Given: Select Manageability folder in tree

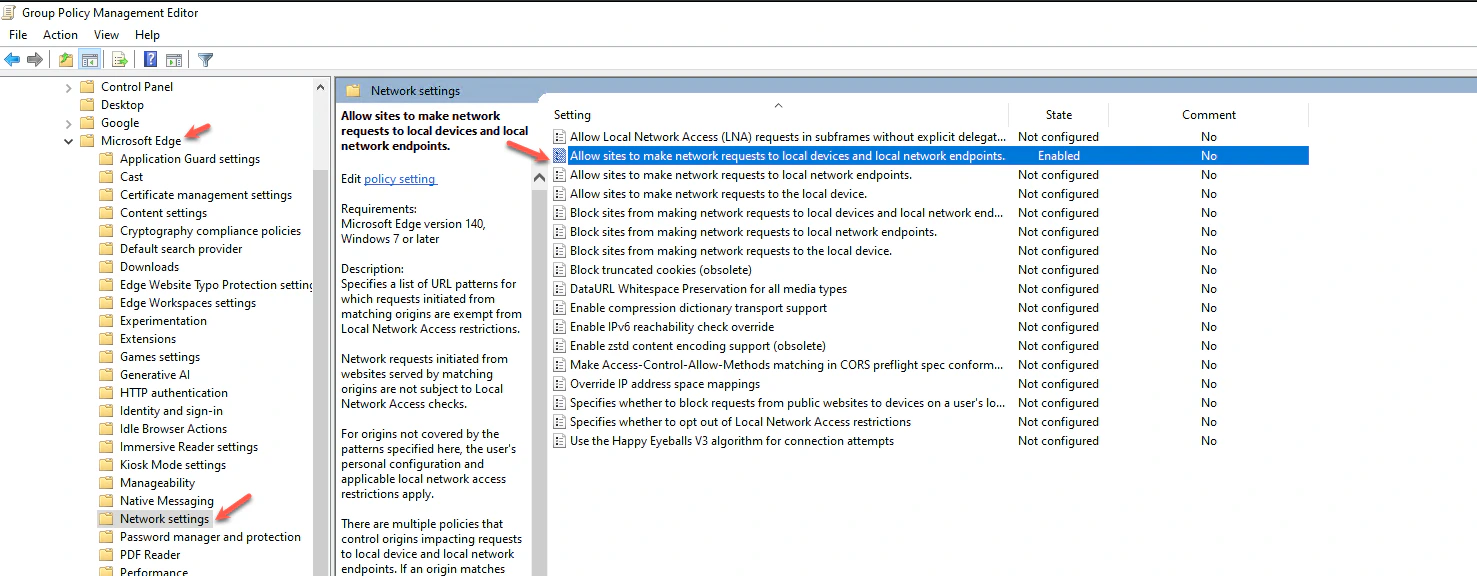Looking at the screenshot, I should (x=158, y=483).
